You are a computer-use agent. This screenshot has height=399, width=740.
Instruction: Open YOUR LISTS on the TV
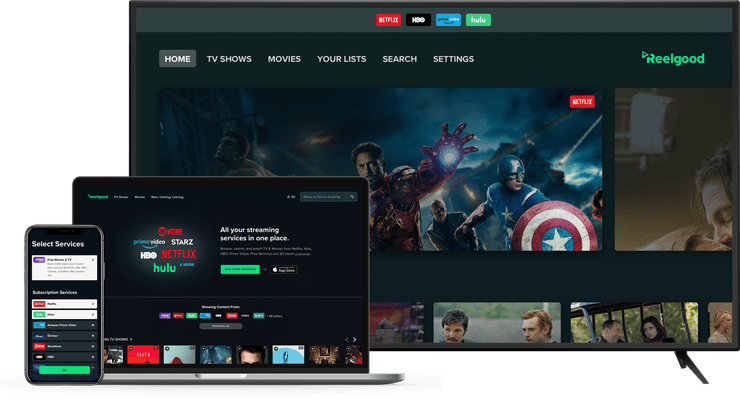coord(342,59)
